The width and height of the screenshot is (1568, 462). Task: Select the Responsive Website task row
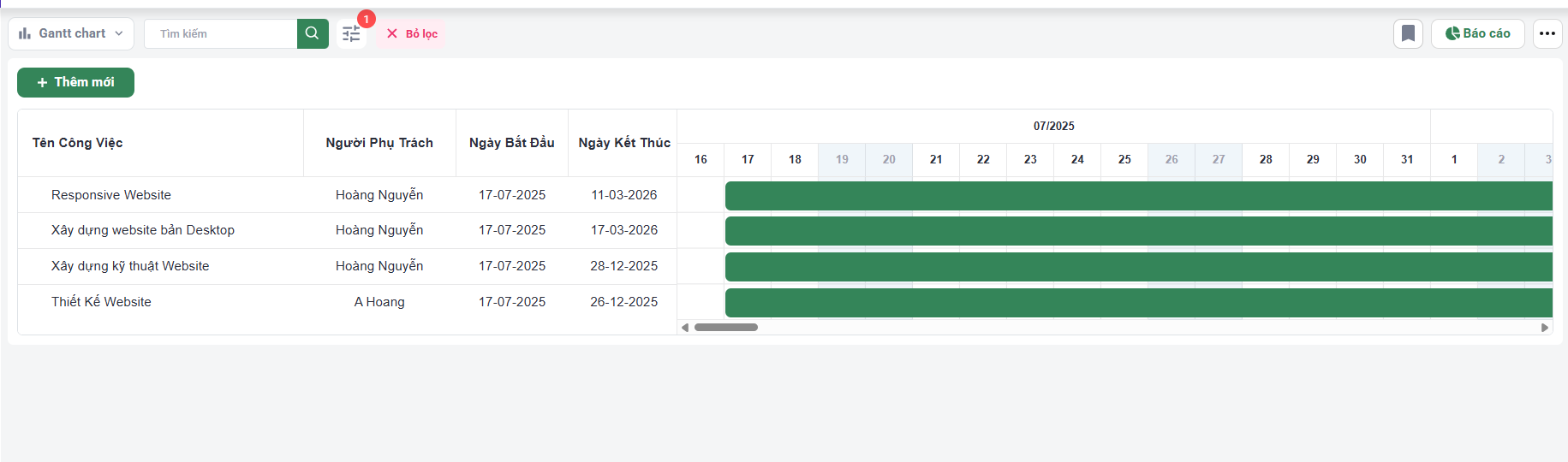coord(111,195)
